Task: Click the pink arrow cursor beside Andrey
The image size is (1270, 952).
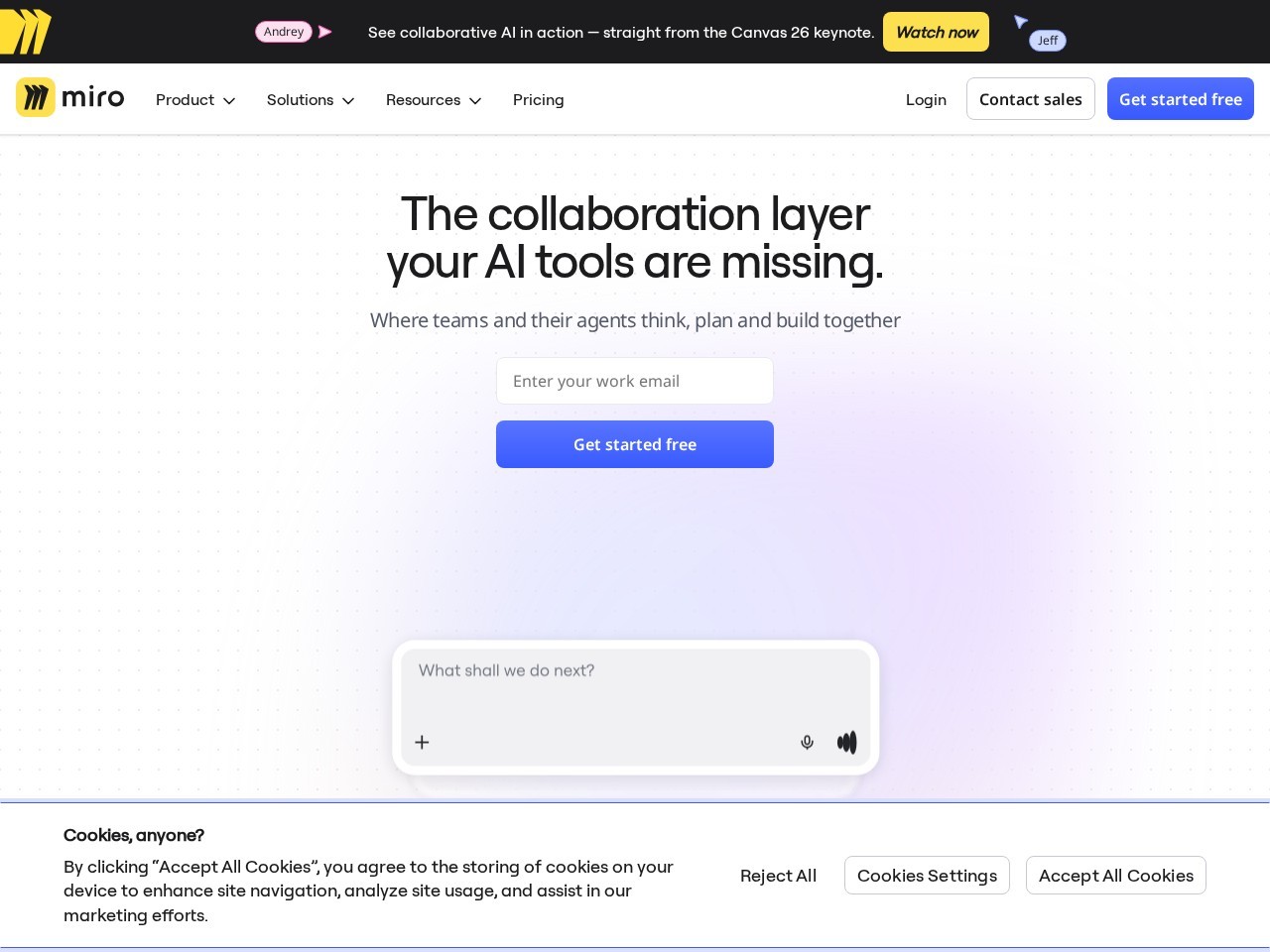Action: [324, 32]
